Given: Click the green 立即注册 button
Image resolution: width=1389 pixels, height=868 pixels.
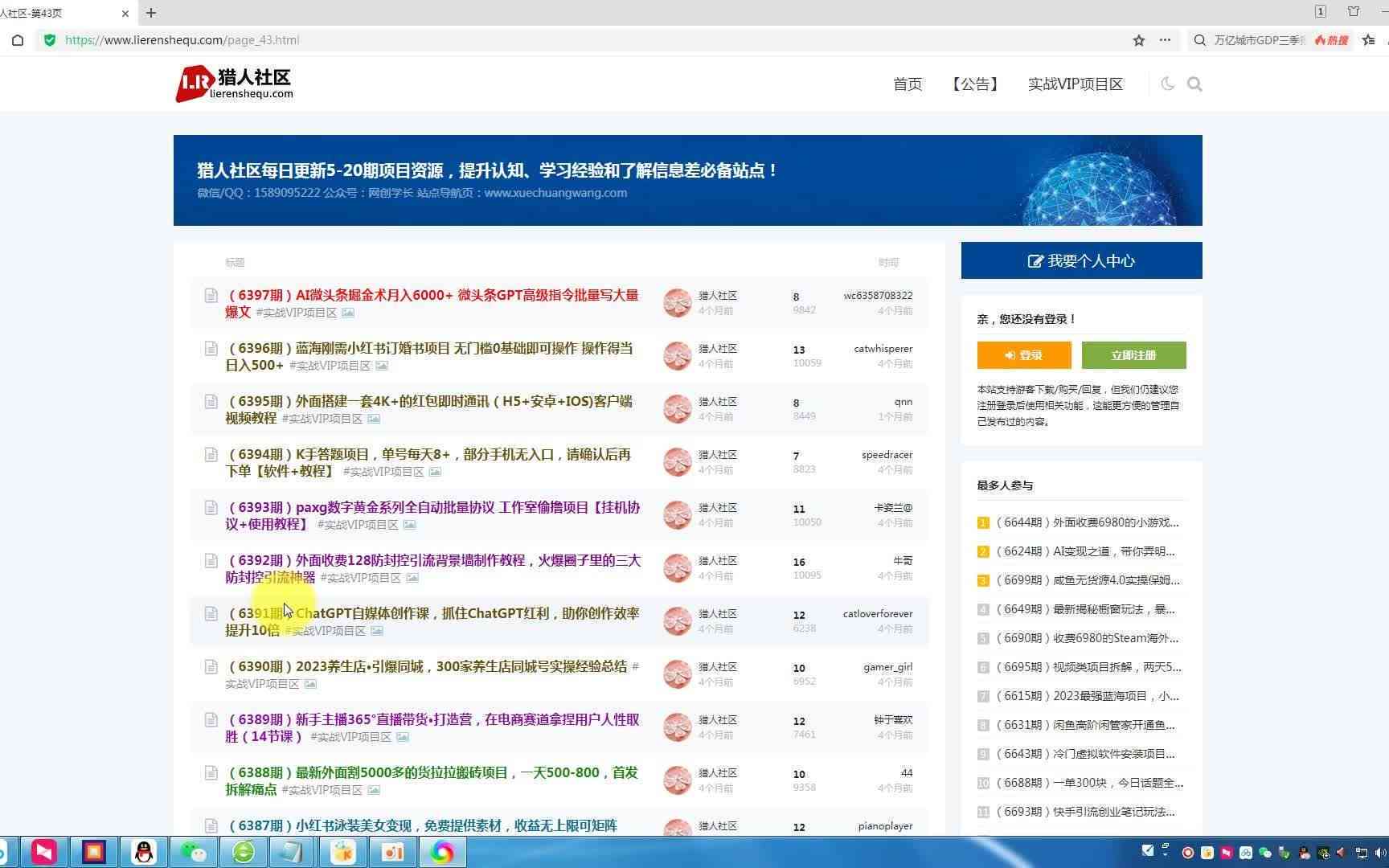Looking at the screenshot, I should [1133, 355].
